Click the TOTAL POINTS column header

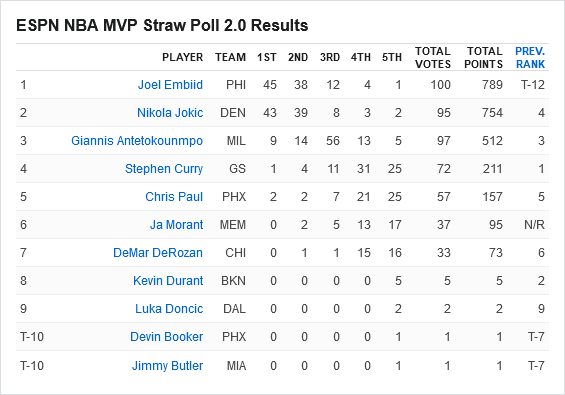[x=484, y=58]
